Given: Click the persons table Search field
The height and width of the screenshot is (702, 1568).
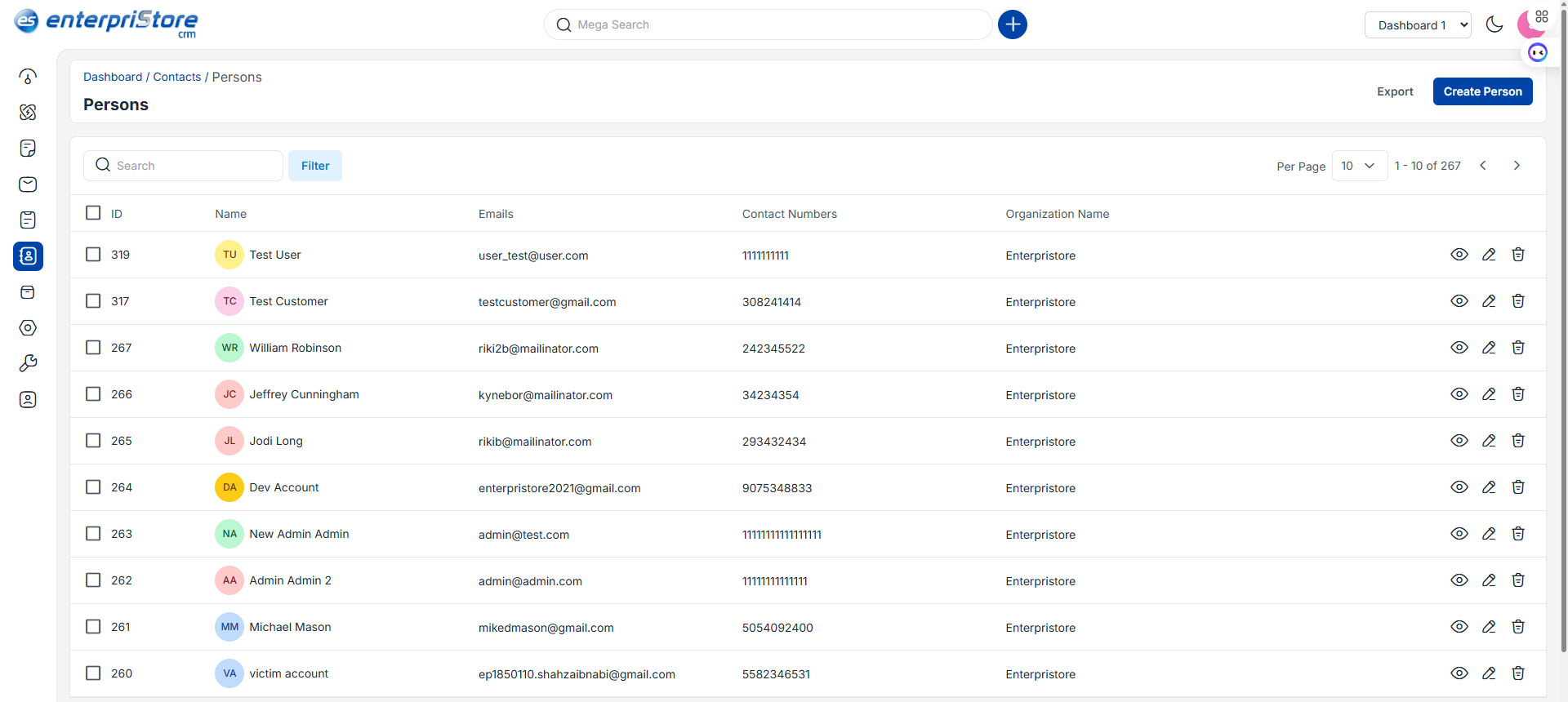Looking at the screenshot, I should (x=183, y=166).
